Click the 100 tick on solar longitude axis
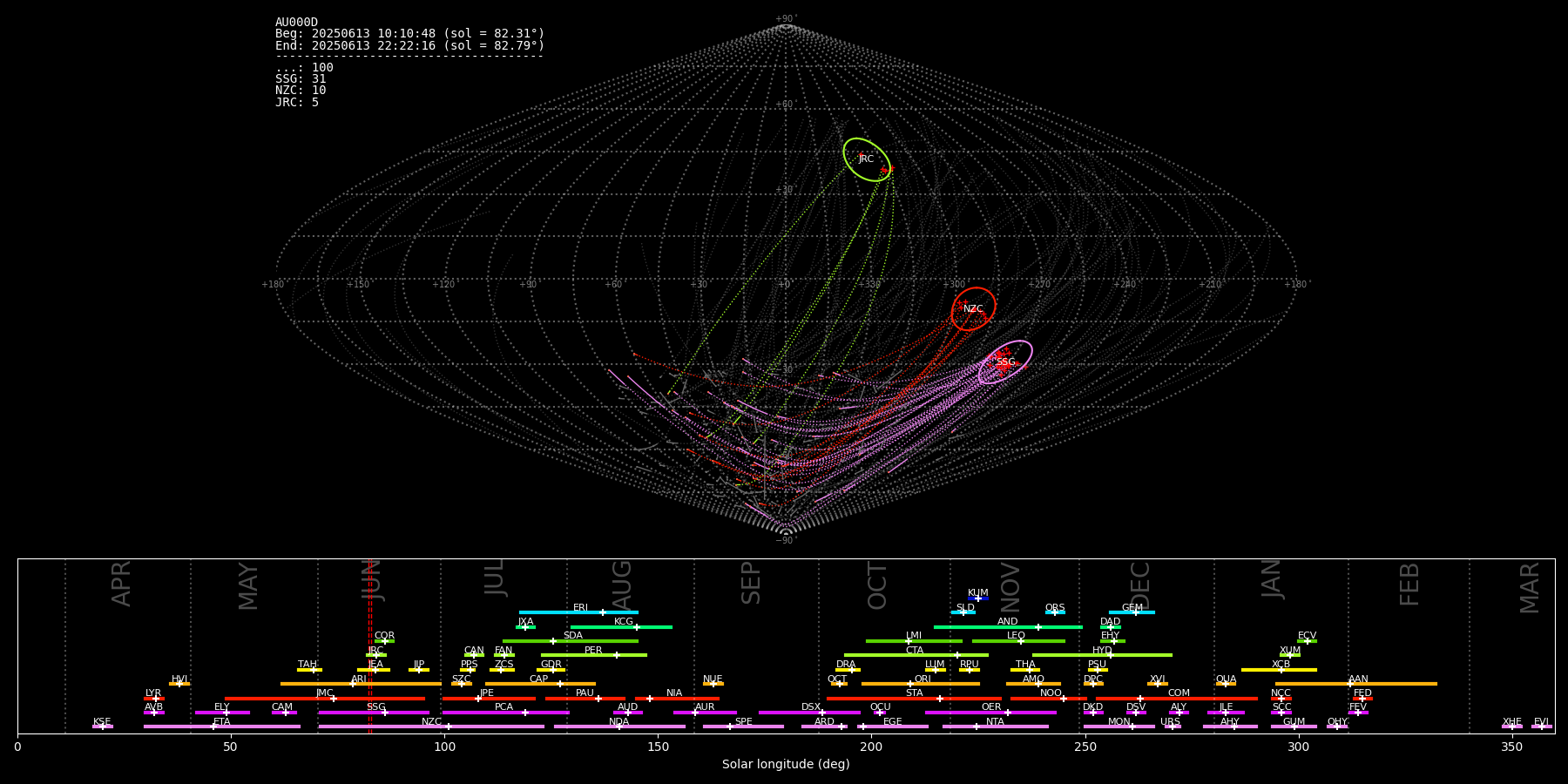1568x784 pixels. coord(444,747)
